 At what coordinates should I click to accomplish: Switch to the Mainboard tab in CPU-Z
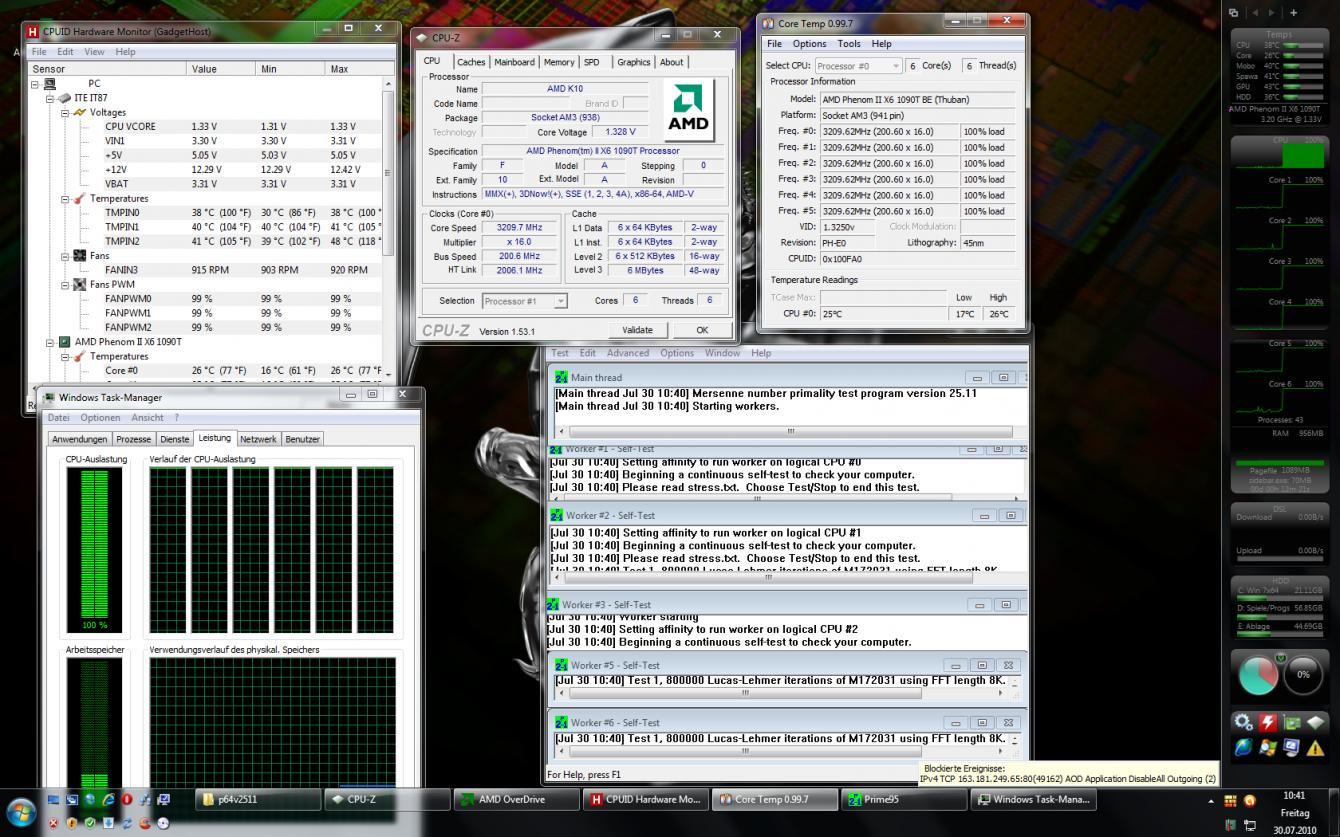(x=514, y=62)
